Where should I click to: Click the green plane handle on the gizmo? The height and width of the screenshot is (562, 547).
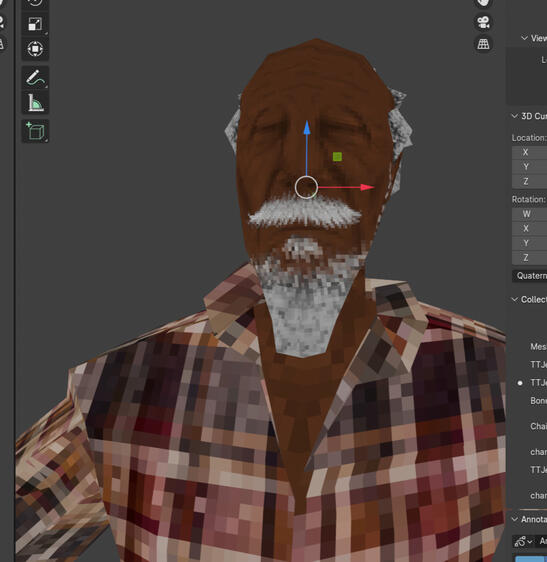337,157
